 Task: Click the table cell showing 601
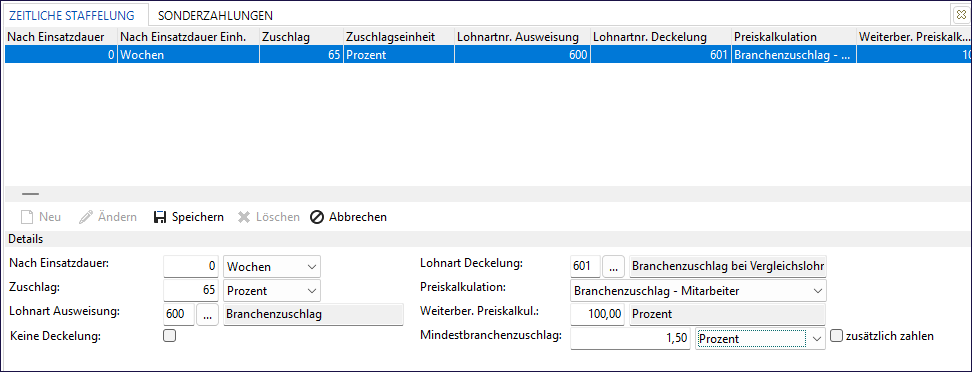point(661,55)
